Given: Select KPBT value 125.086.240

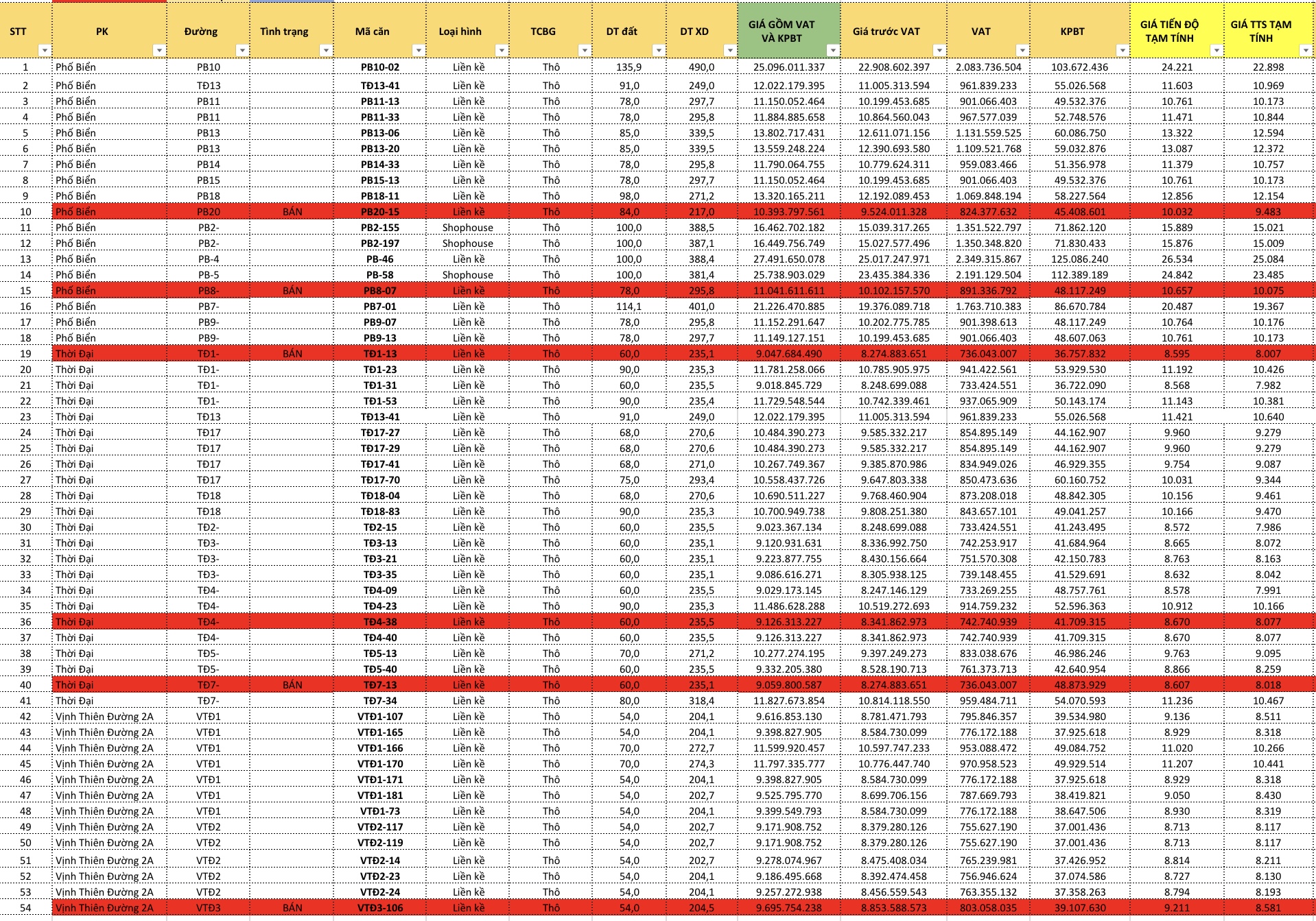Looking at the screenshot, I should click(1079, 259).
